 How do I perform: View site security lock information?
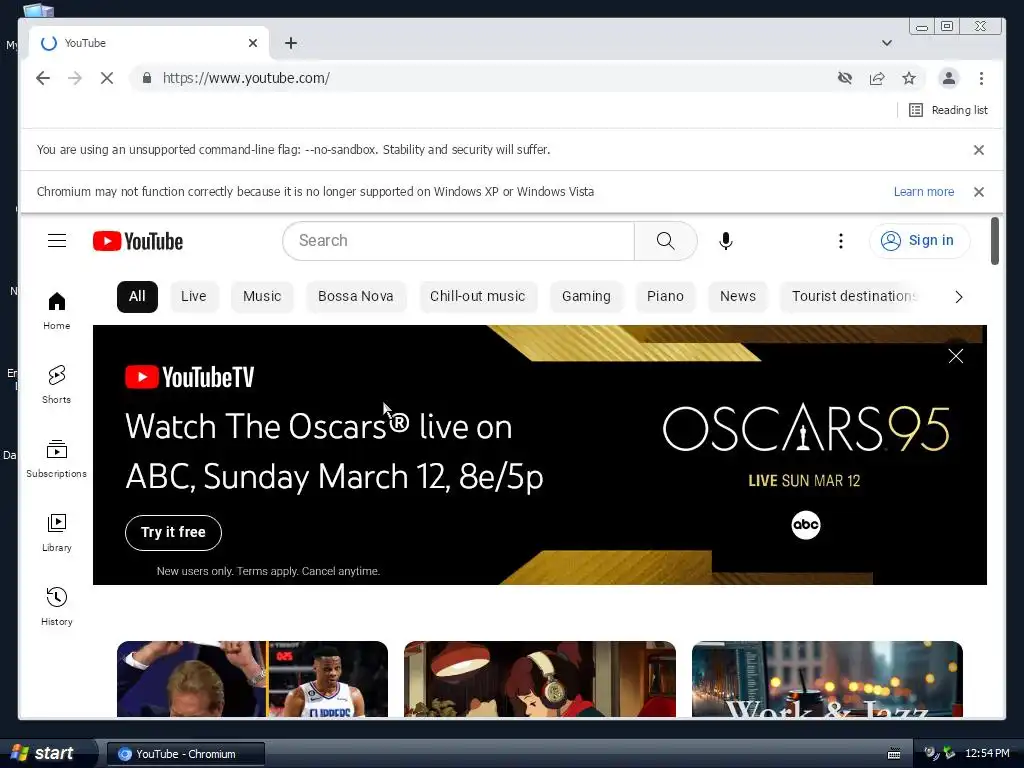[x=147, y=78]
